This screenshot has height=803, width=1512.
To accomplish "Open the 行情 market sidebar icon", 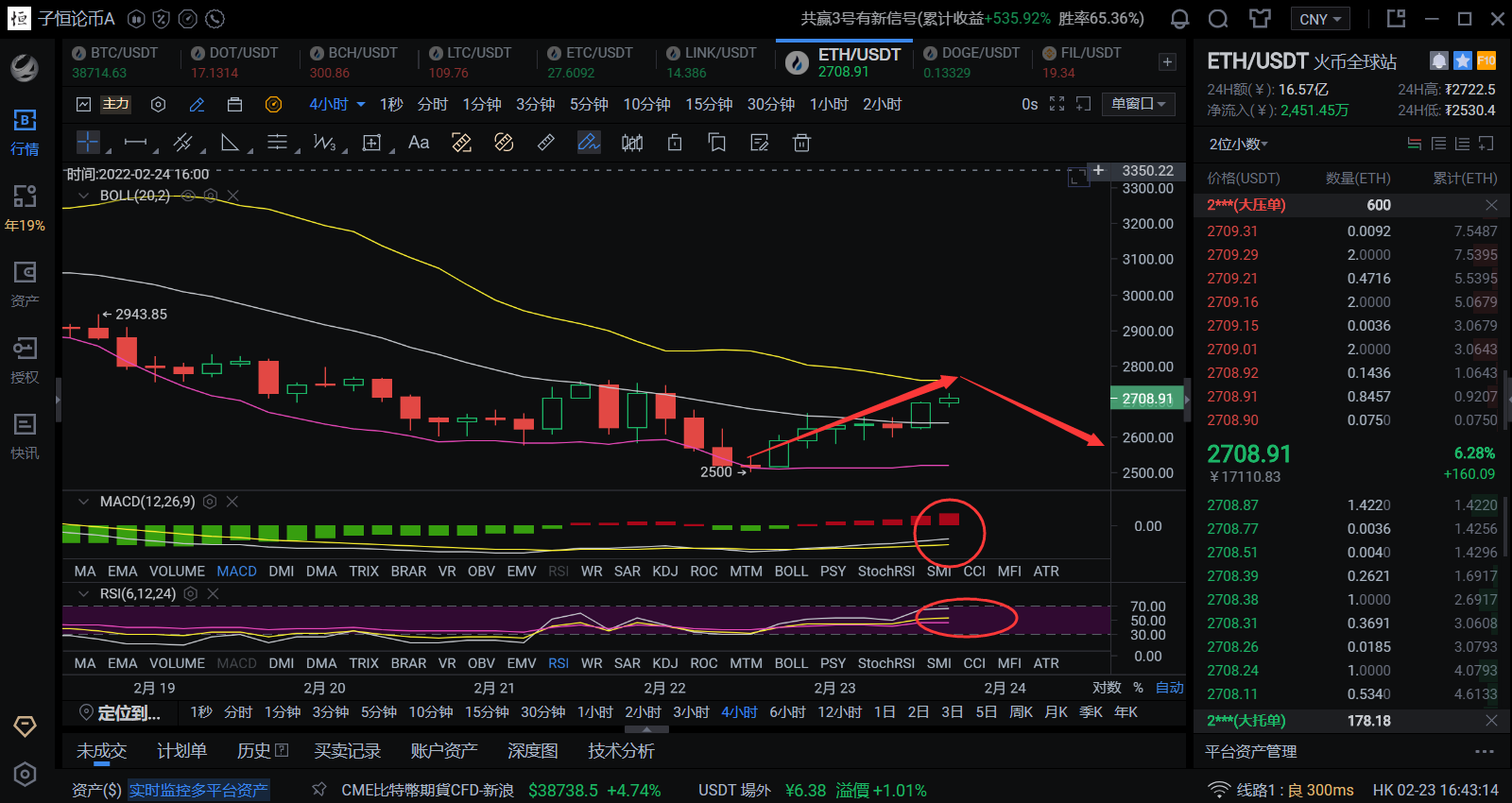I will coord(25,132).
